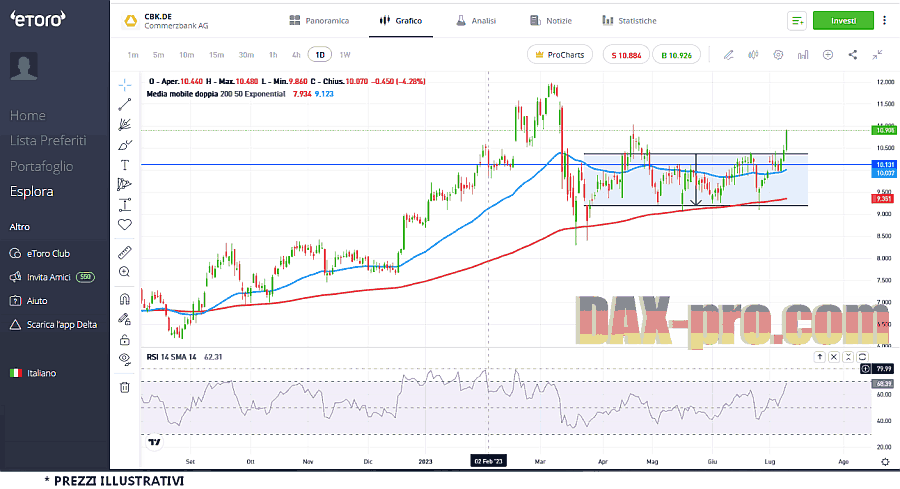The image size is (900, 489).
Task: Open the indicators bar chart icon
Action: 803,55
